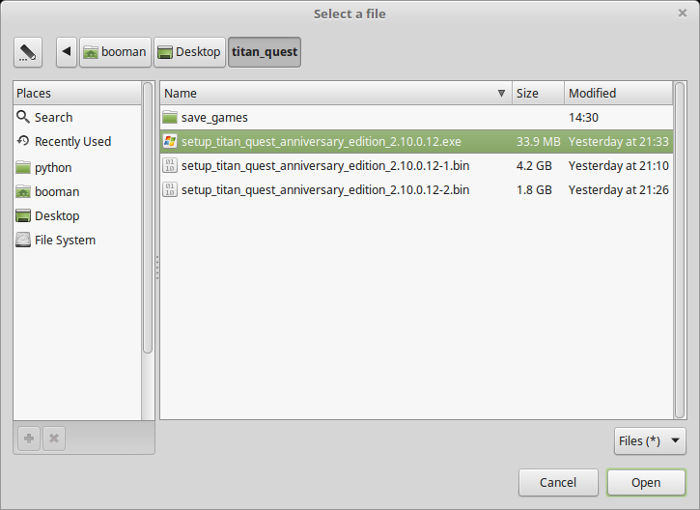Click the python folder icon in Places
This screenshot has width=700, height=510.
(23, 167)
